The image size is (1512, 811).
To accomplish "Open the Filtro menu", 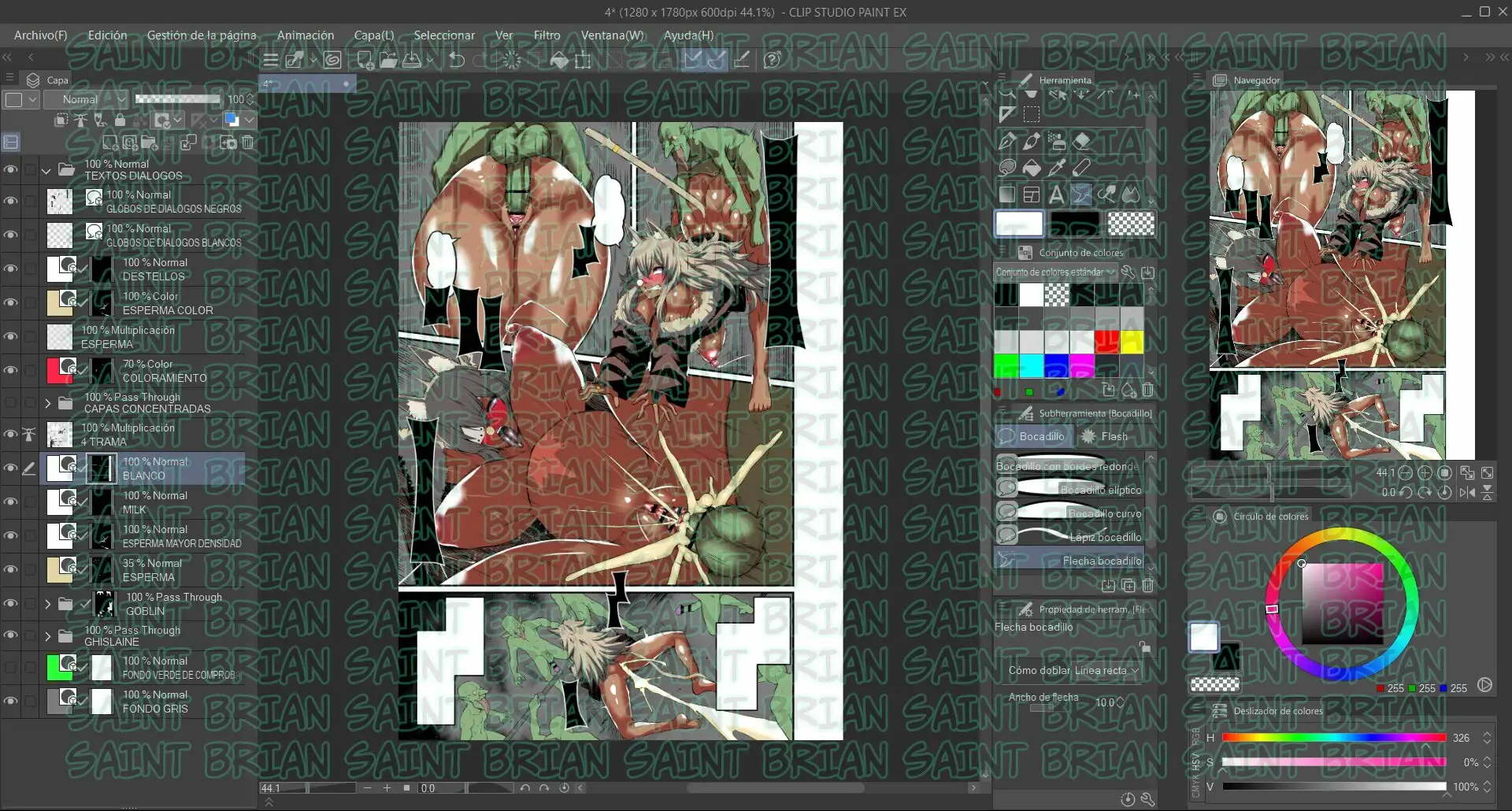I will pos(547,35).
